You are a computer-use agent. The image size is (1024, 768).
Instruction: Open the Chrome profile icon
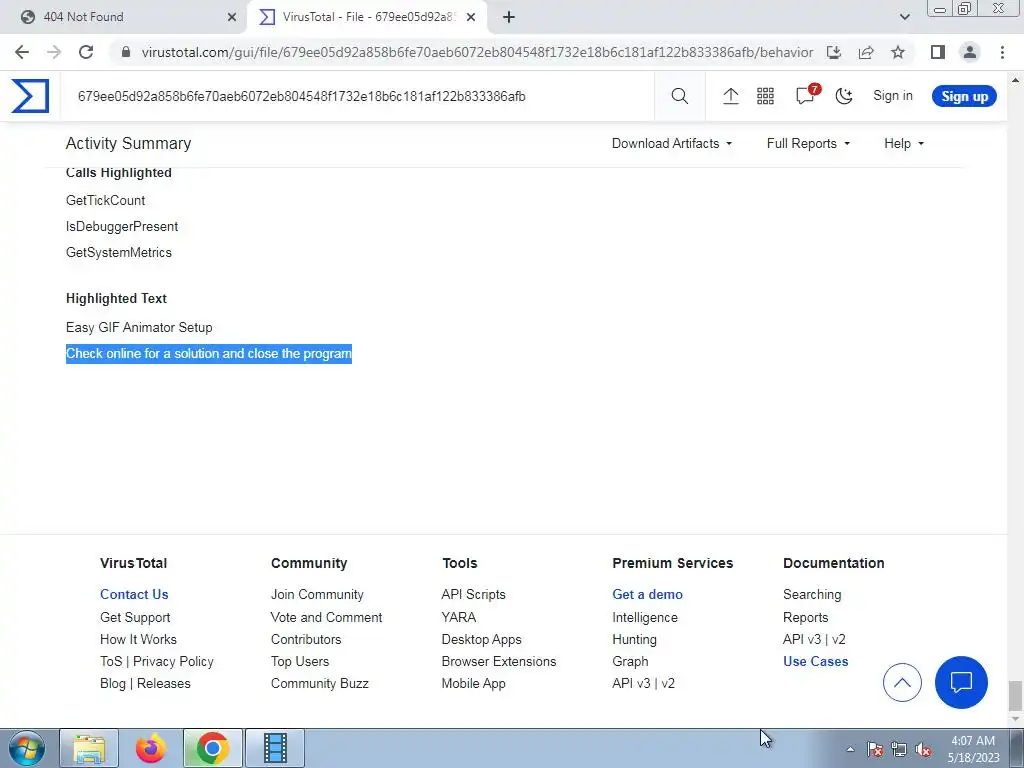[x=970, y=52]
